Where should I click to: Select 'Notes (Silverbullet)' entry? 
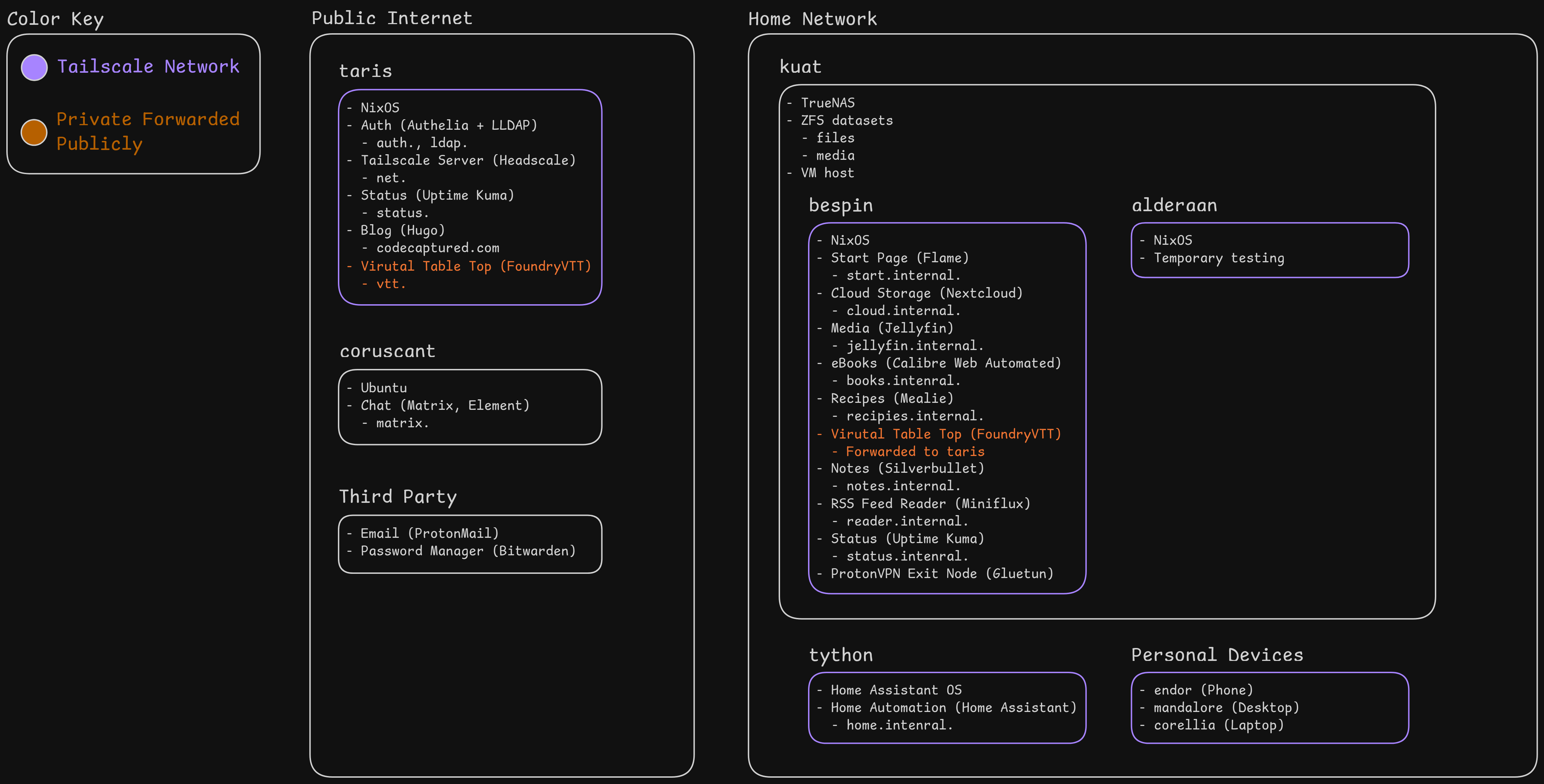tap(907, 468)
